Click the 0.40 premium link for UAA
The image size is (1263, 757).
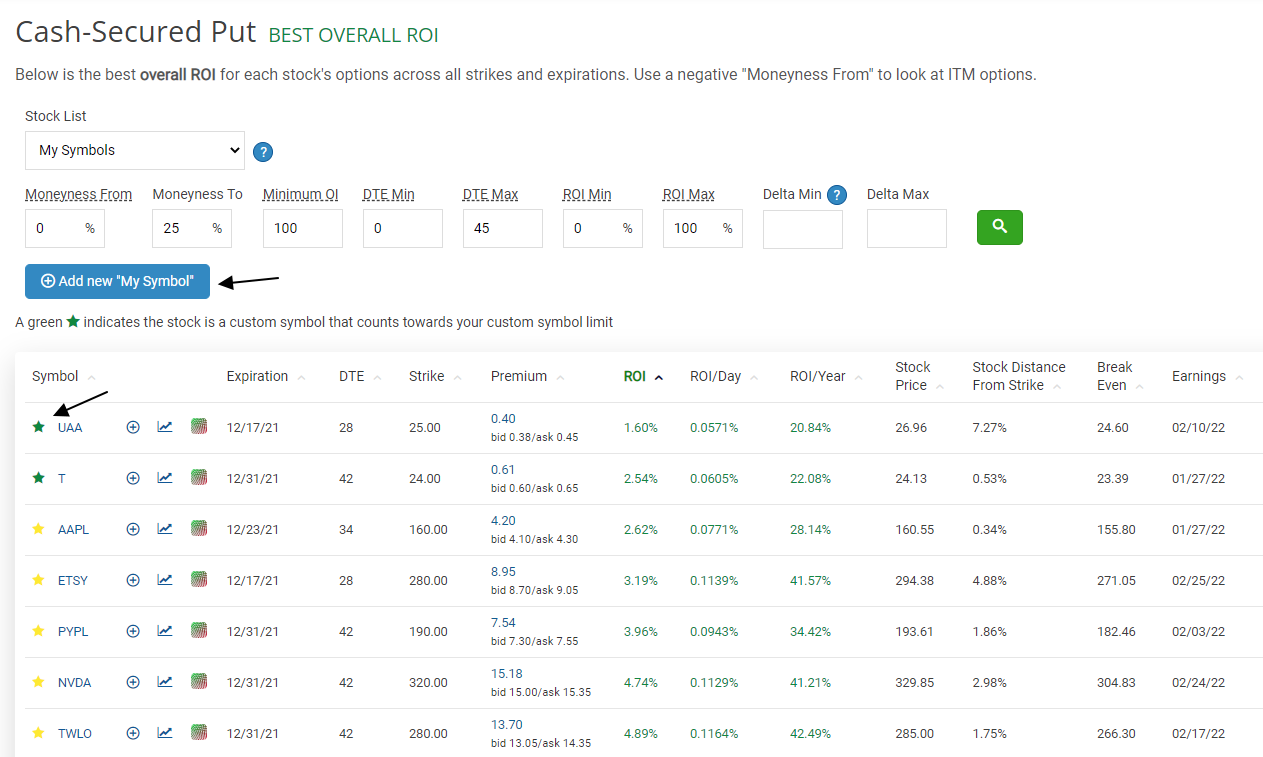pos(503,418)
